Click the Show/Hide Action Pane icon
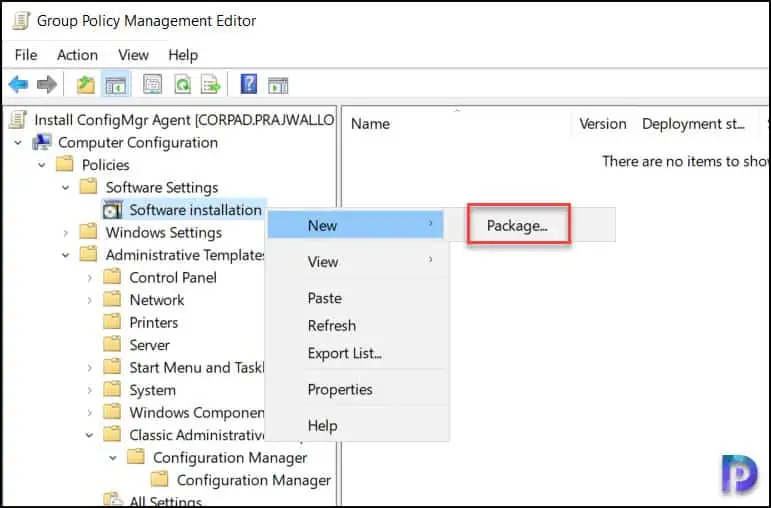Screen dimensions: 771x508 [x=278, y=85]
